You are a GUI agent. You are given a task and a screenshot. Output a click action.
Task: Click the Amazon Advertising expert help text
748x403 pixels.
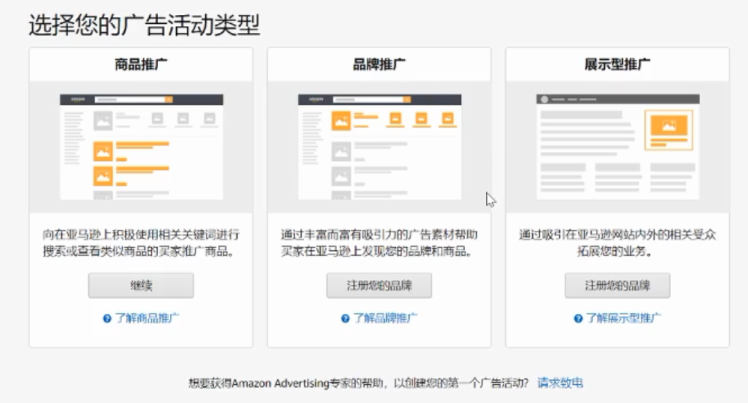tap(358, 383)
